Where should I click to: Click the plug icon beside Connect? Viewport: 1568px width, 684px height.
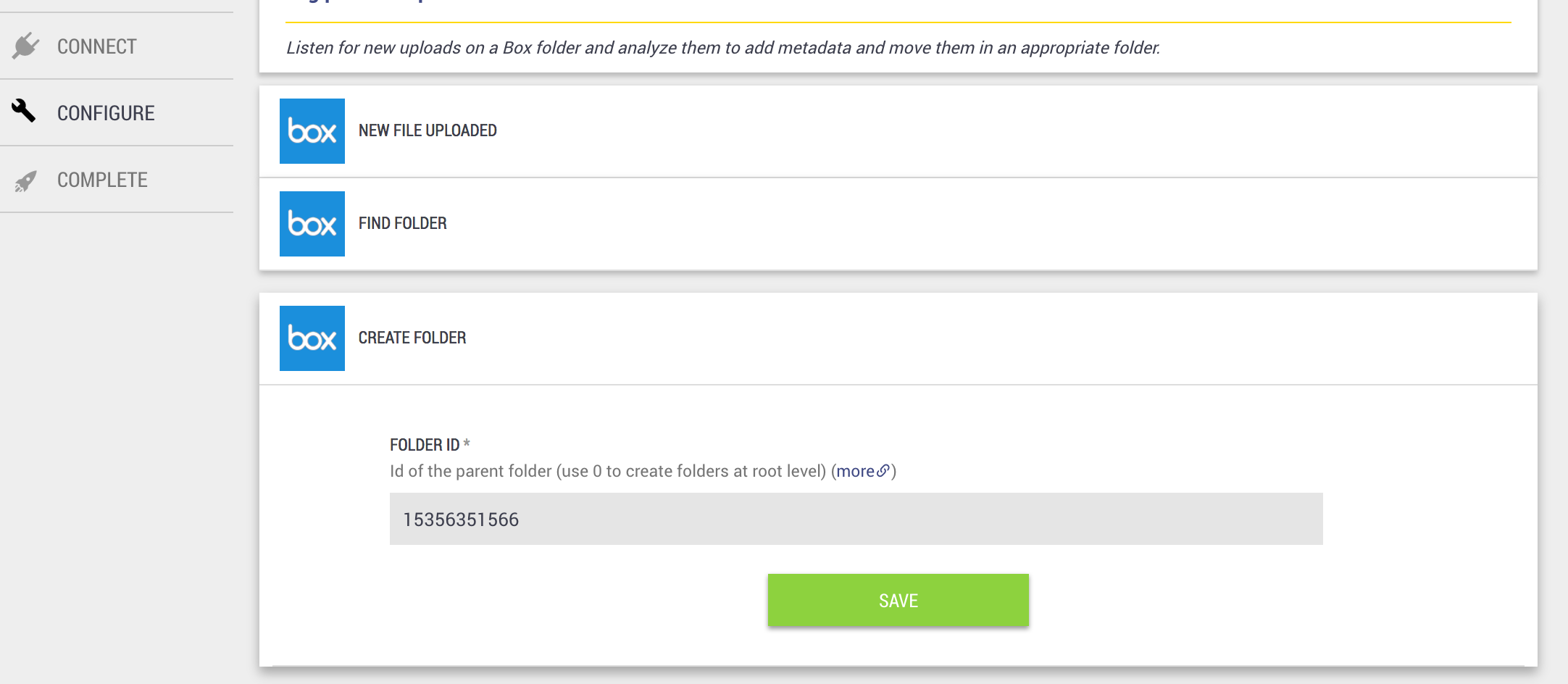click(25, 46)
